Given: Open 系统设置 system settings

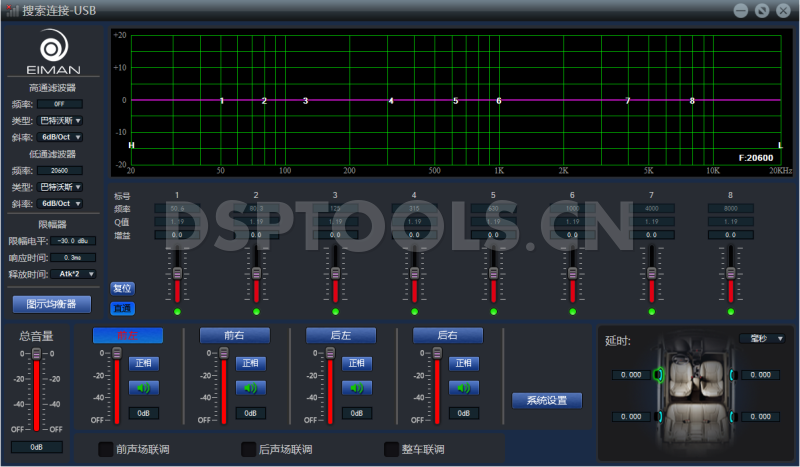Looking at the screenshot, I should 547,401.
